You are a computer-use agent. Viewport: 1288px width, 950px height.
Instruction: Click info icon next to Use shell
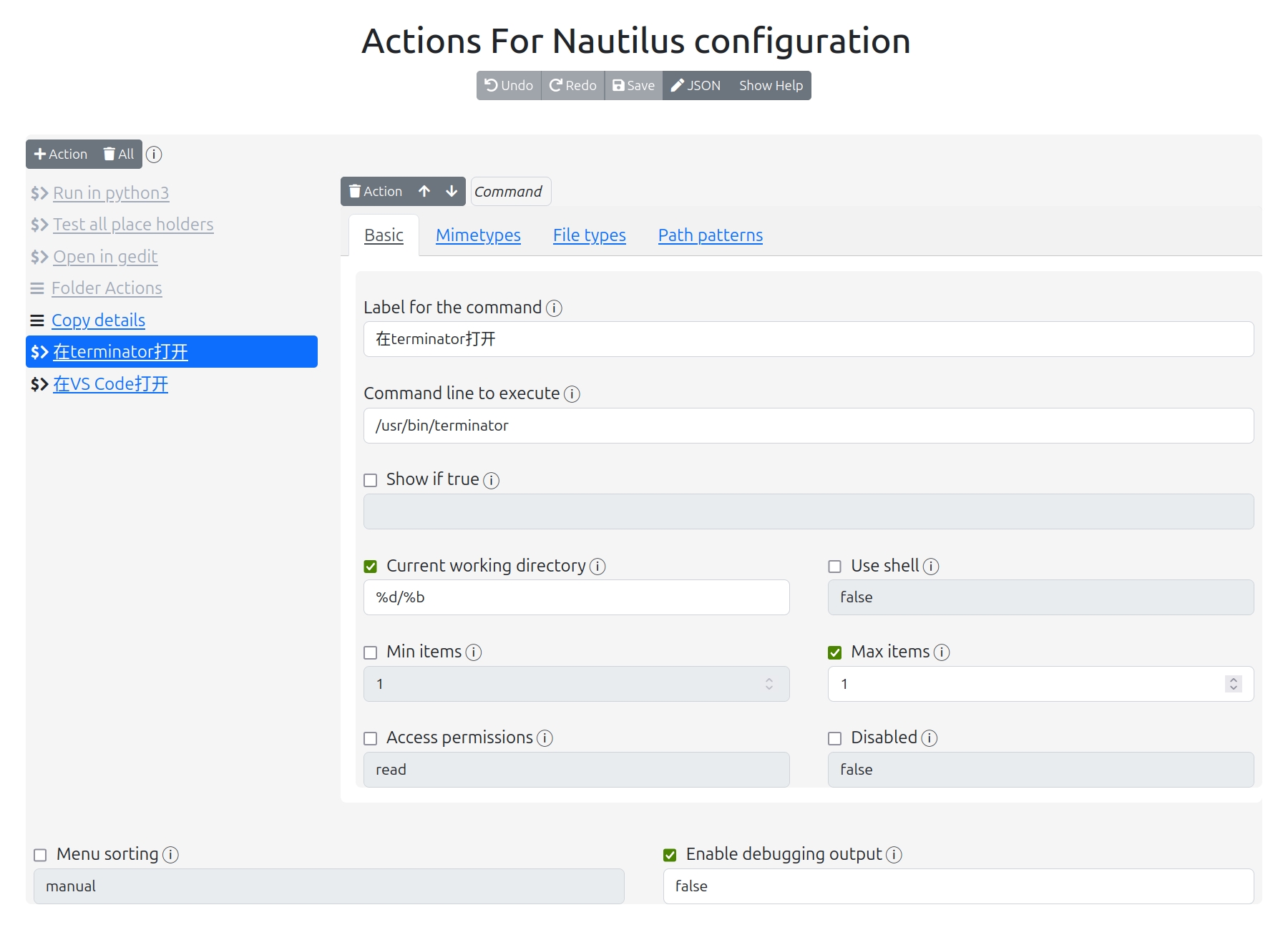tap(931, 567)
